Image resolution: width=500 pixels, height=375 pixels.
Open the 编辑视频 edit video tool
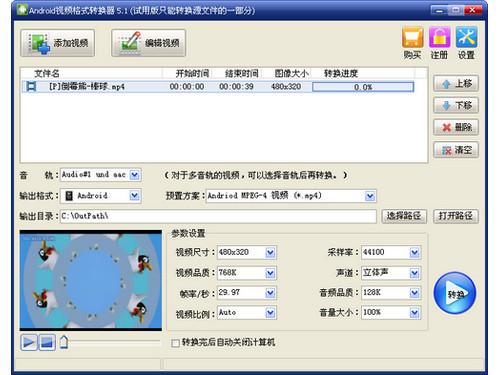click(x=148, y=43)
